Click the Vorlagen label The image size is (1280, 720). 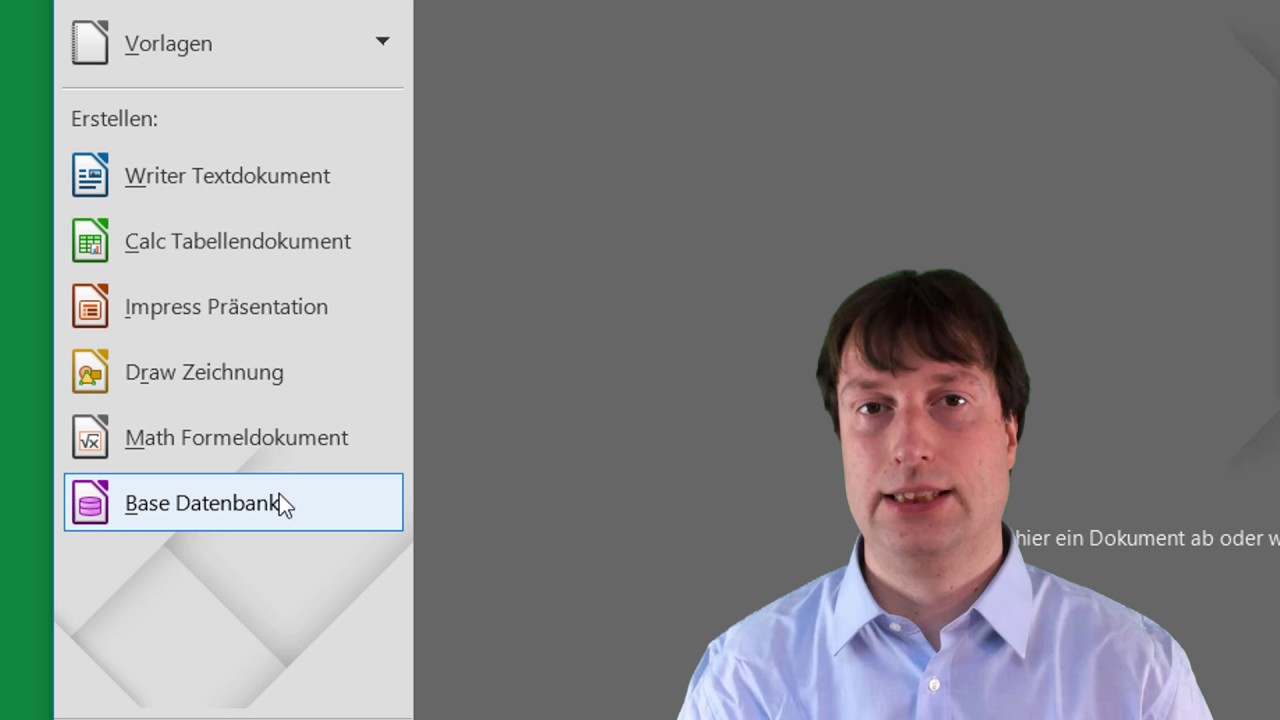click(168, 44)
